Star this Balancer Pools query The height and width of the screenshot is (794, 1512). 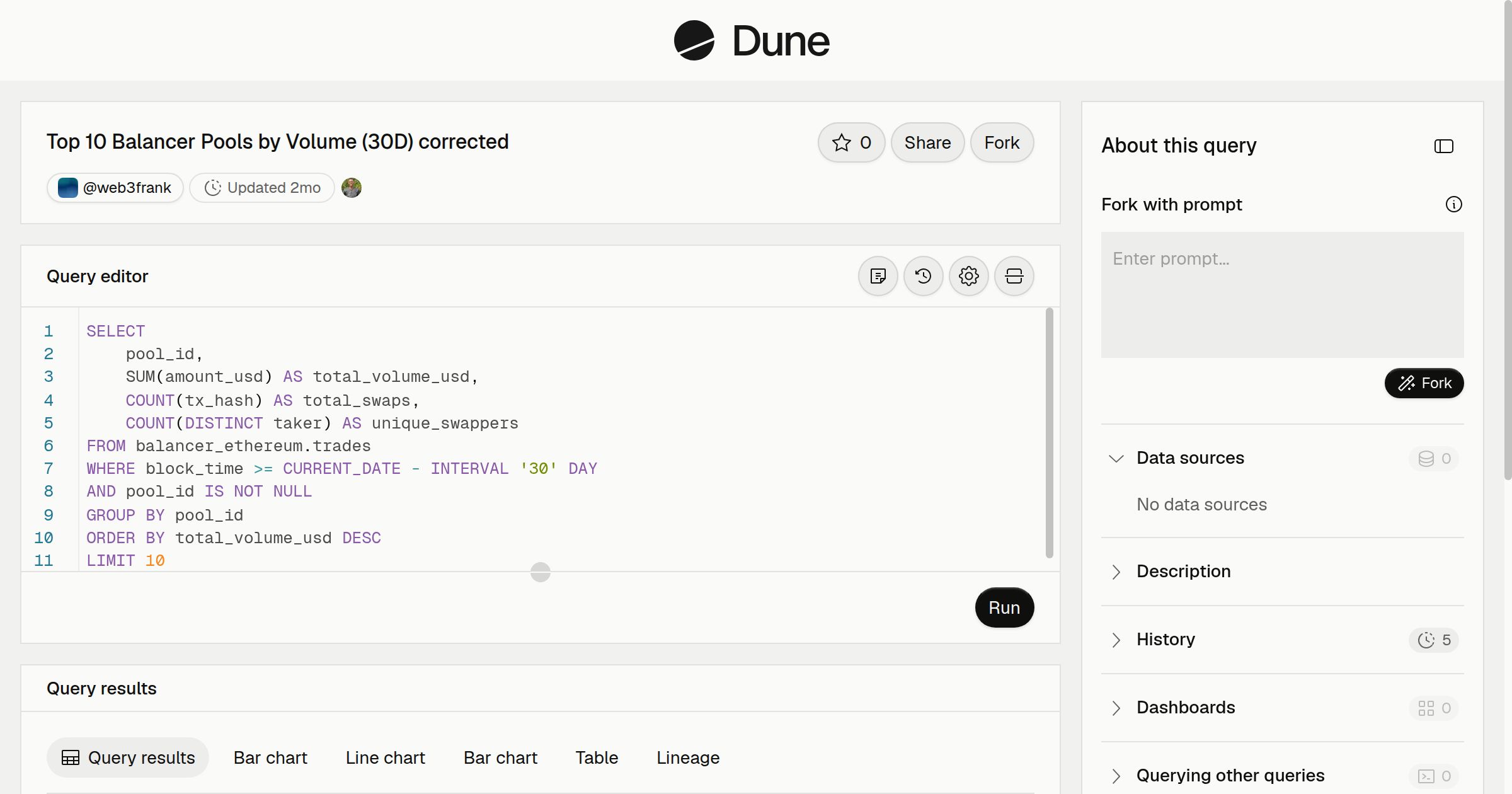[x=851, y=142]
